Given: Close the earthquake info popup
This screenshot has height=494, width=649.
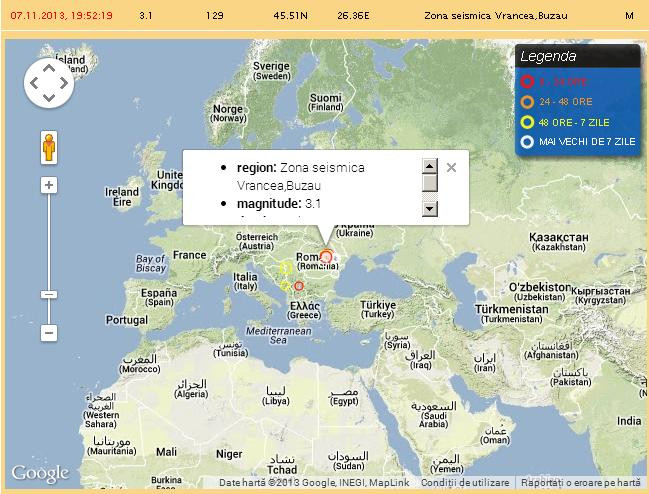Looking at the screenshot, I should pos(451,168).
